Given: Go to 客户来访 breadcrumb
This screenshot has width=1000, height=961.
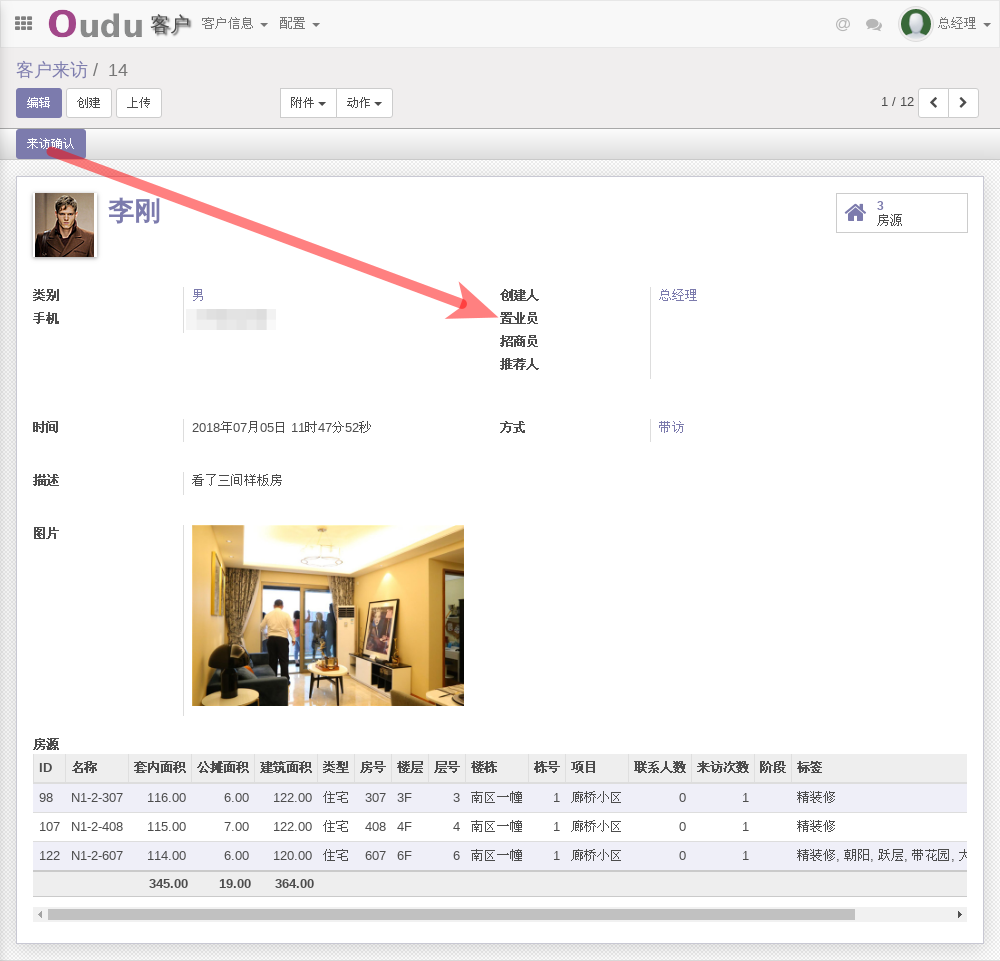Looking at the screenshot, I should pyautogui.click(x=52, y=70).
